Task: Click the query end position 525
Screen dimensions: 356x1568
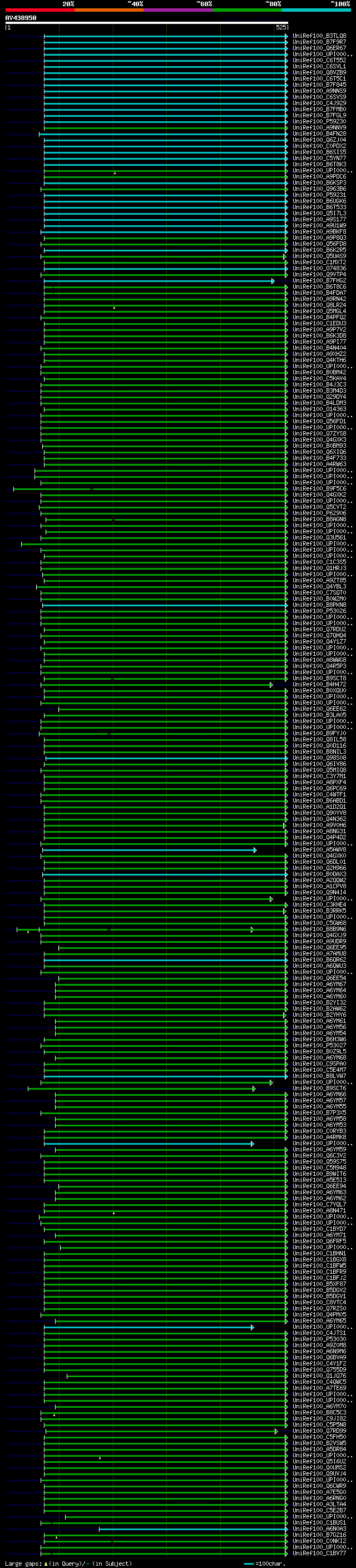Action: click(x=281, y=27)
